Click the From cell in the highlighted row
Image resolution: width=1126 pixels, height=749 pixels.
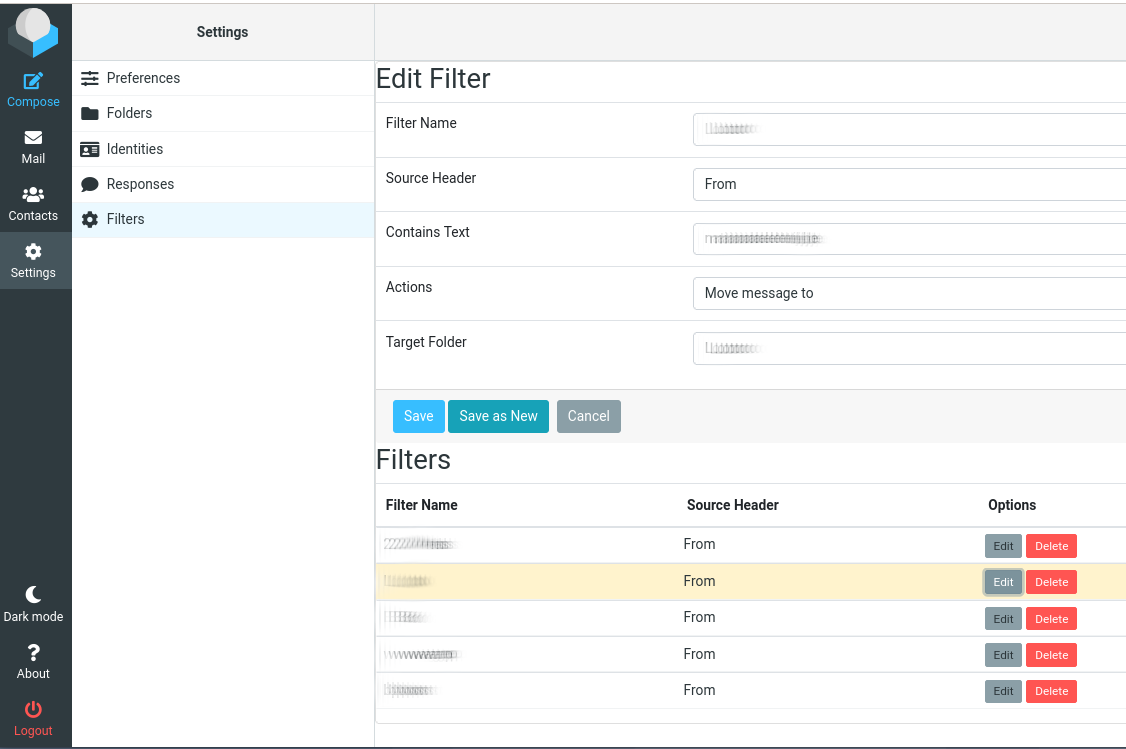[699, 582]
